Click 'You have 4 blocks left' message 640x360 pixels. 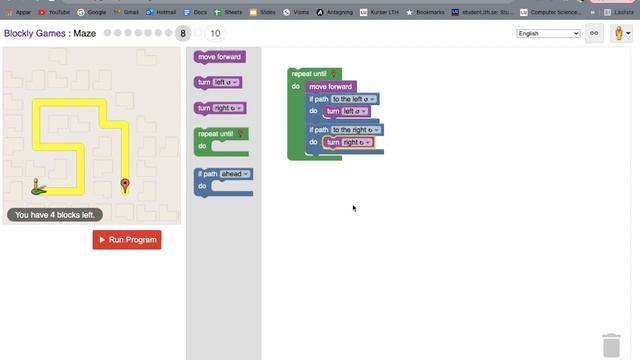[55, 215]
